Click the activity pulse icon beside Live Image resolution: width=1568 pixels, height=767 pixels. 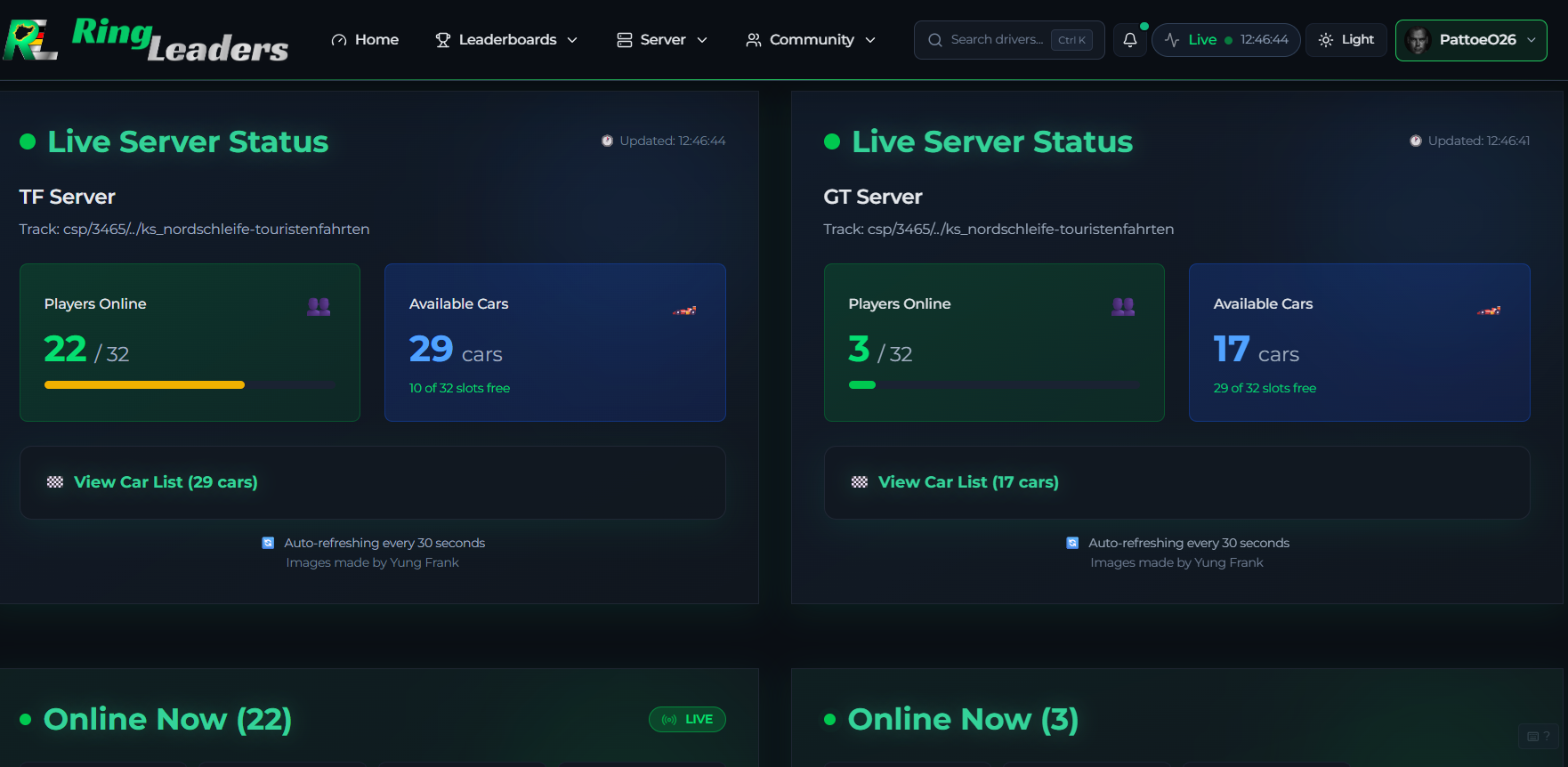1172,40
